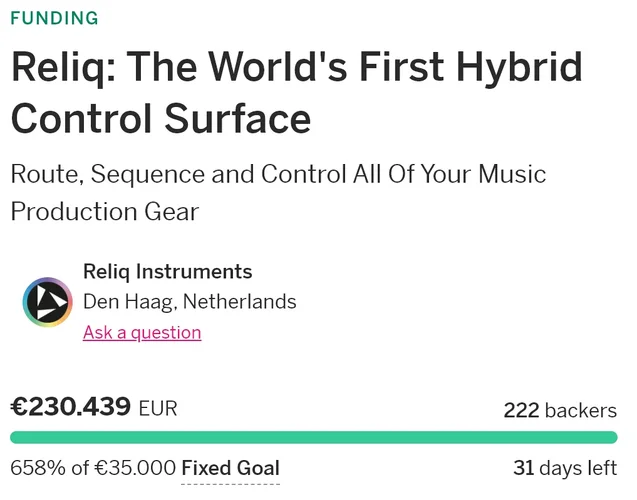This screenshot has width=637, height=500.
Task: Click the €230.439 raised amount
Action: (70, 407)
